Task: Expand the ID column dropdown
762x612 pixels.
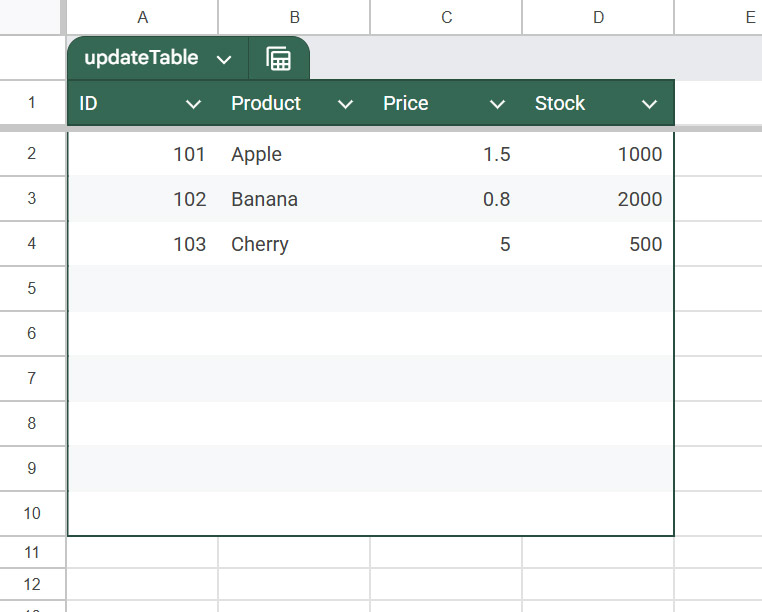Action: [x=193, y=104]
